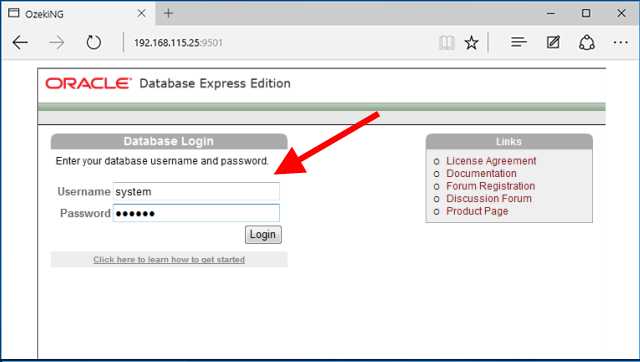
Task: Click the Password input field
Action: (196, 213)
